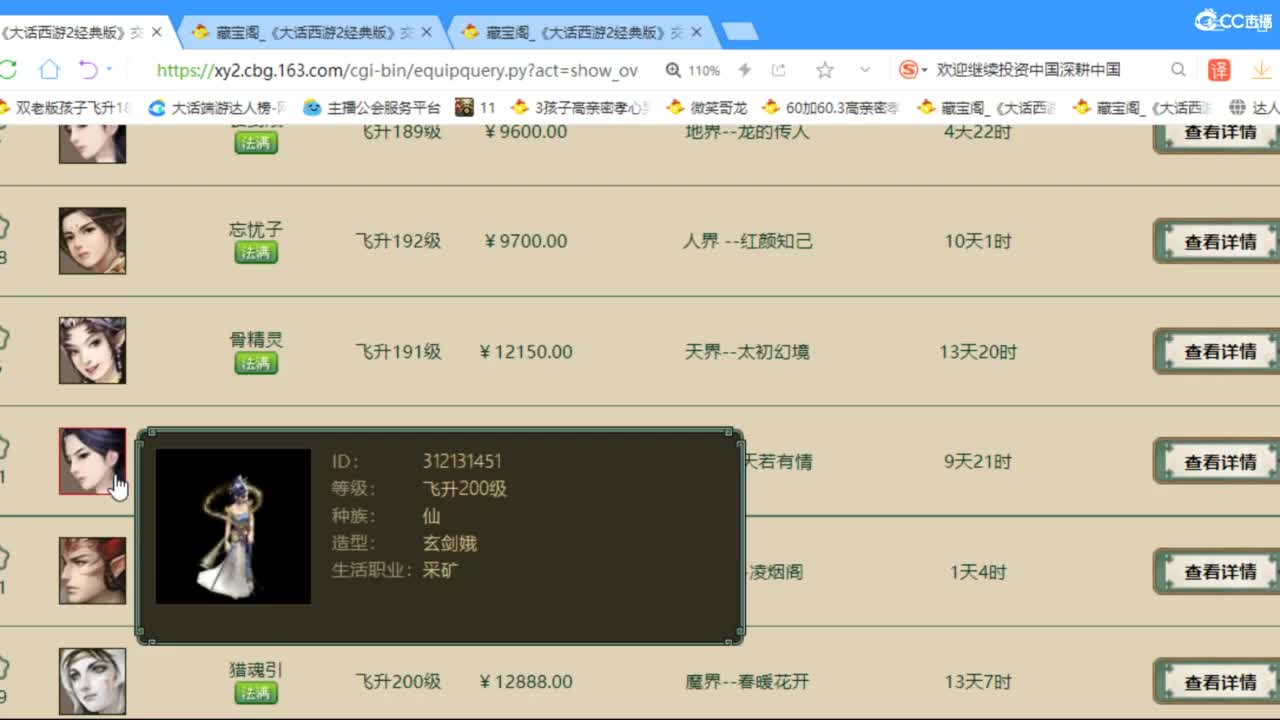1280x720 pixels.
Task: Close the third 藏宝阁 tab
Action: pos(697,32)
